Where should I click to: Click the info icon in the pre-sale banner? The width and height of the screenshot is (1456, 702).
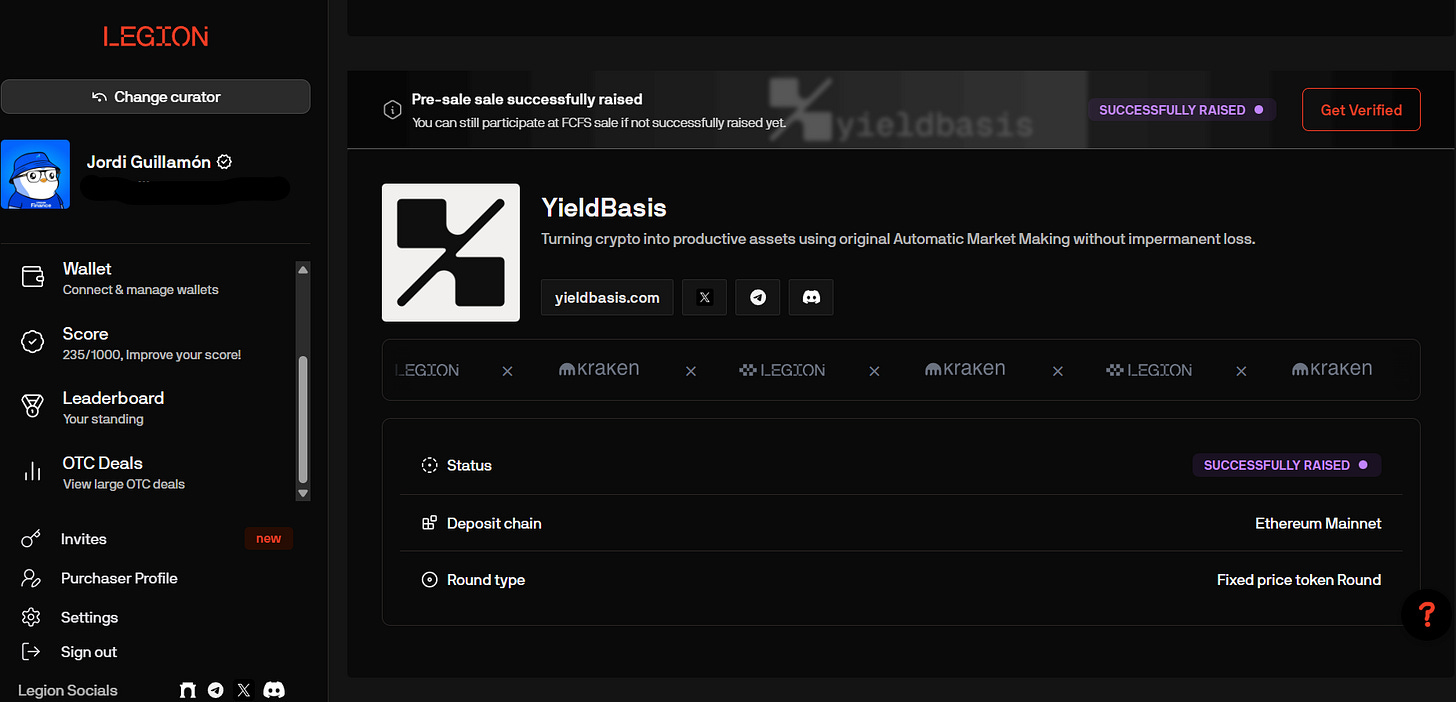click(393, 110)
